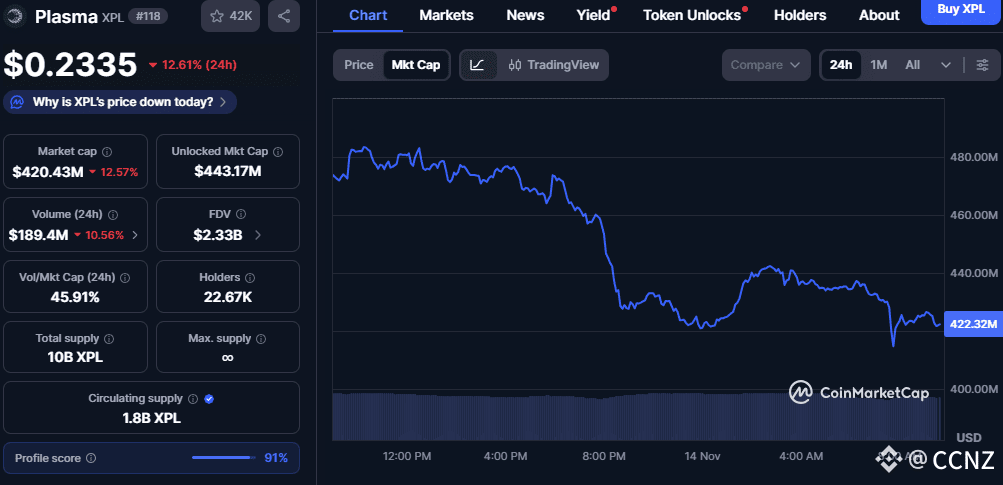Open the chart settings sliders icon
Viewport: 1003px width, 485px height.
click(x=983, y=65)
